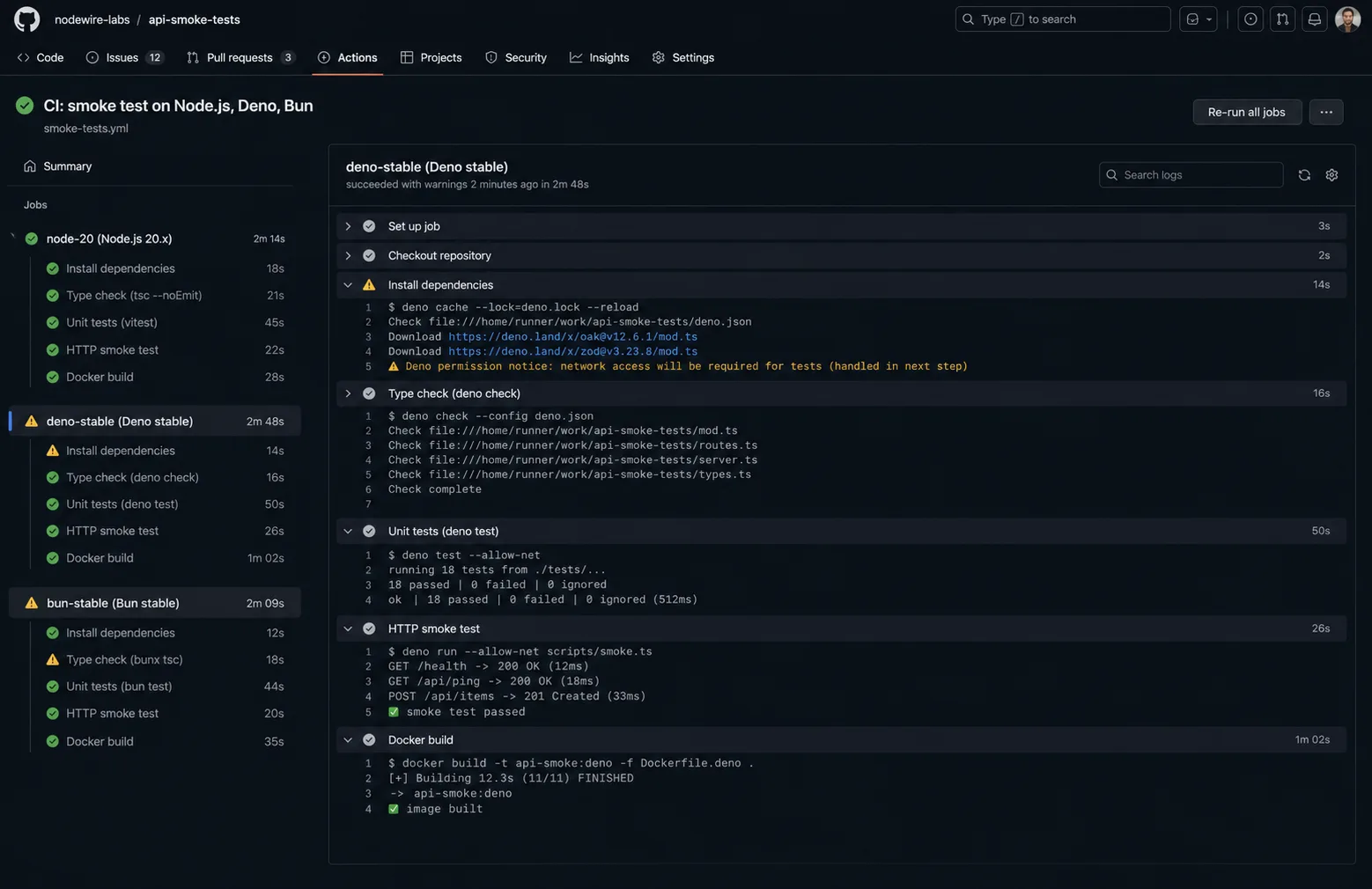Screen dimensions: 1372x889
Task: Click the Copilot icon in the header
Action: [1192, 19]
